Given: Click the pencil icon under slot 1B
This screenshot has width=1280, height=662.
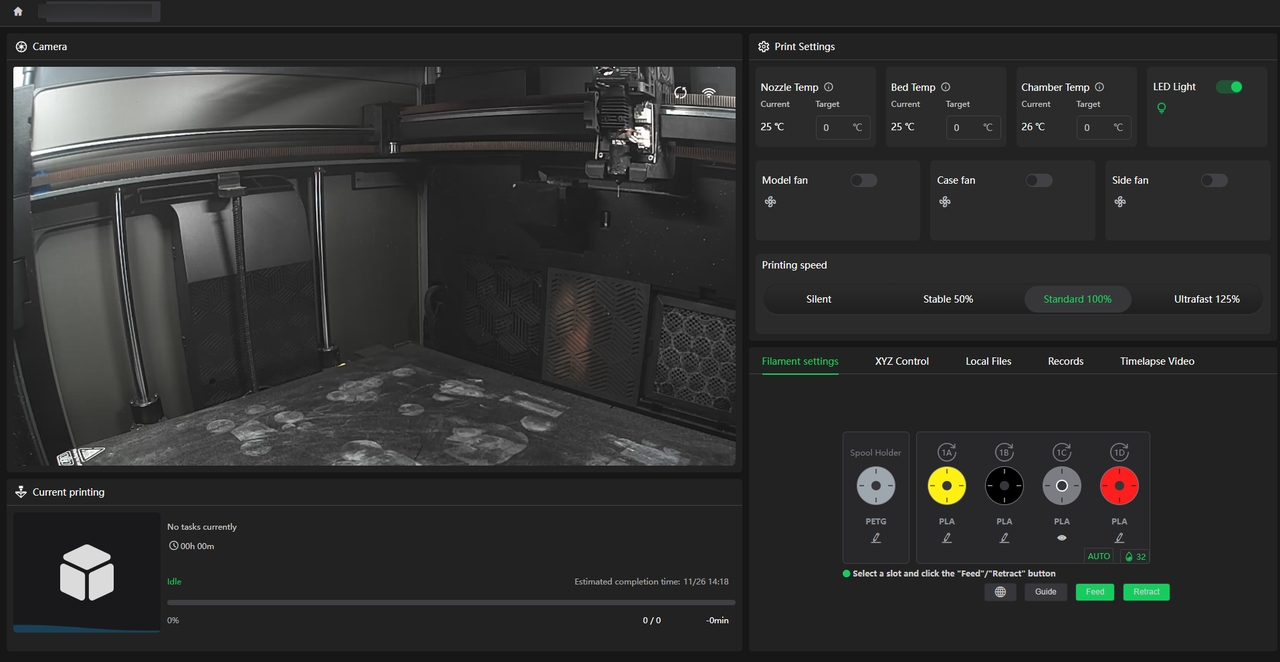Looking at the screenshot, I should (1004, 538).
